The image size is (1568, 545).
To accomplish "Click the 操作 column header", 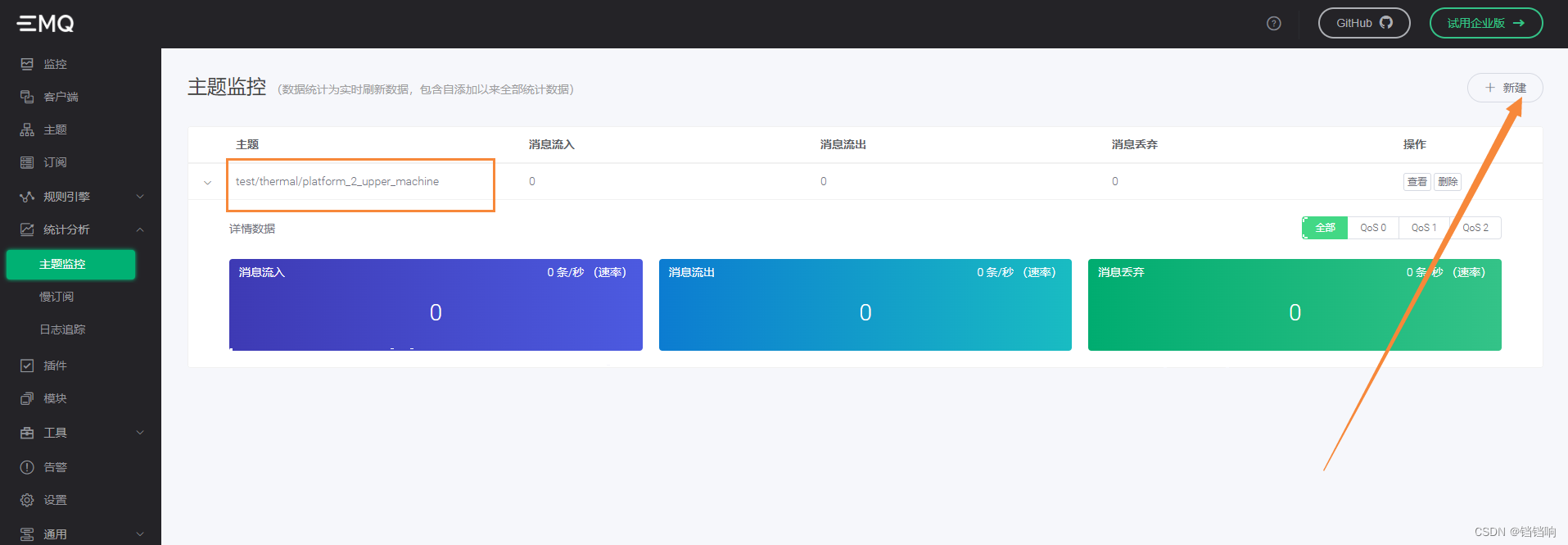I will (x=1415, y=144).
